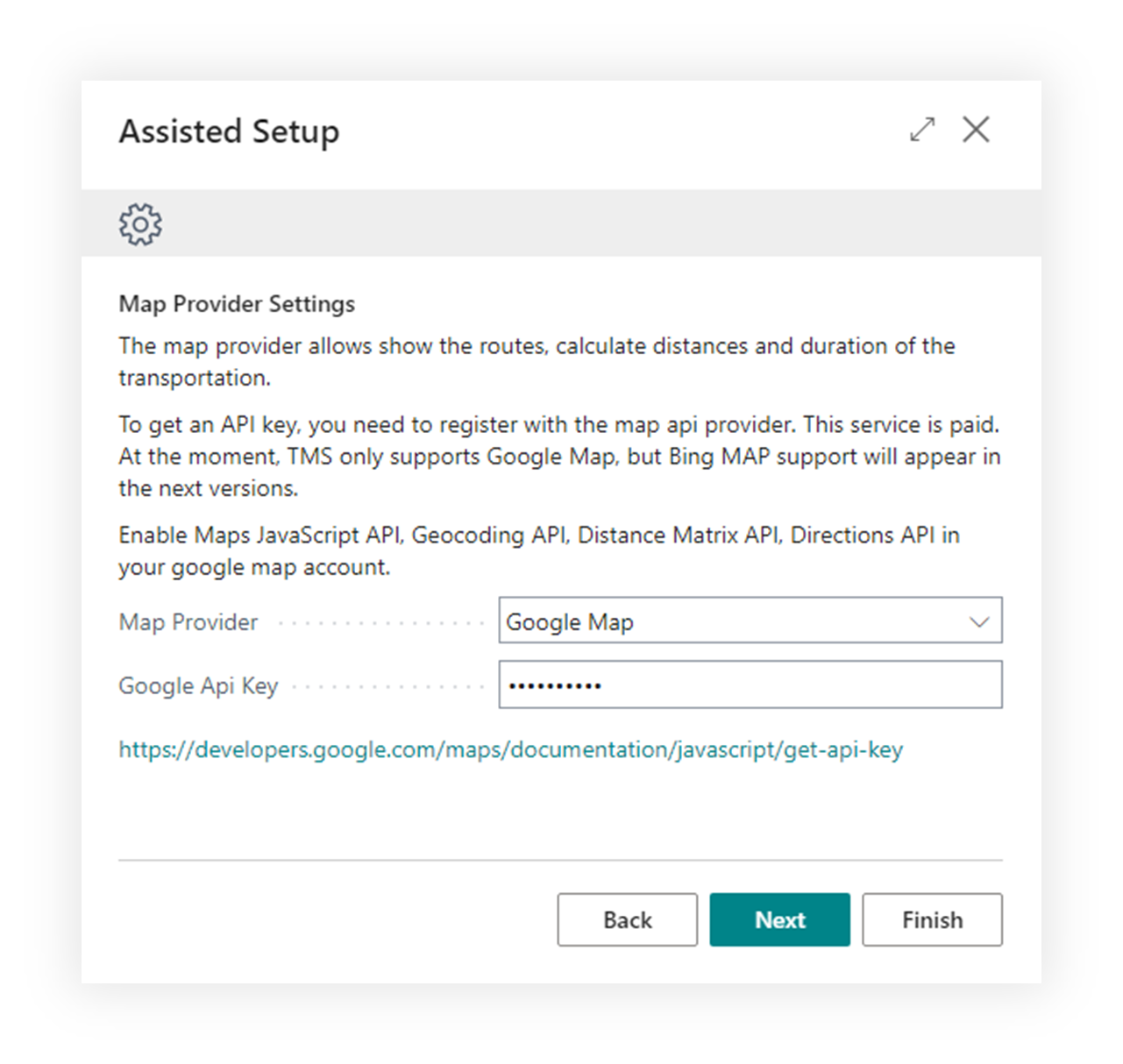1123x1064 pixels.
Task: Close the Assisted Setup dialog
Action: coord(976,130)
